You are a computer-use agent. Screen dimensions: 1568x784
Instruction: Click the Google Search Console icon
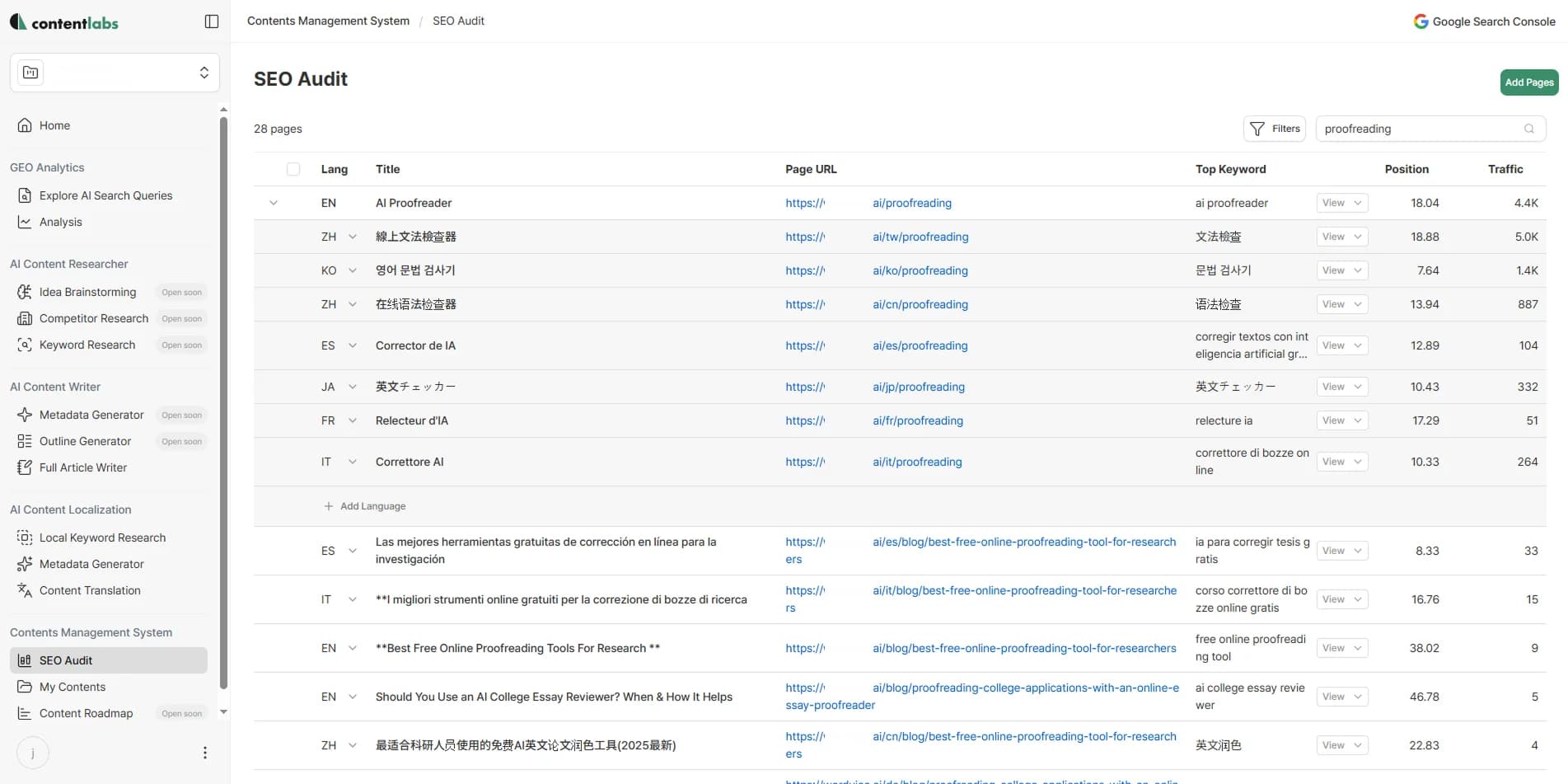click(1421, 21)
